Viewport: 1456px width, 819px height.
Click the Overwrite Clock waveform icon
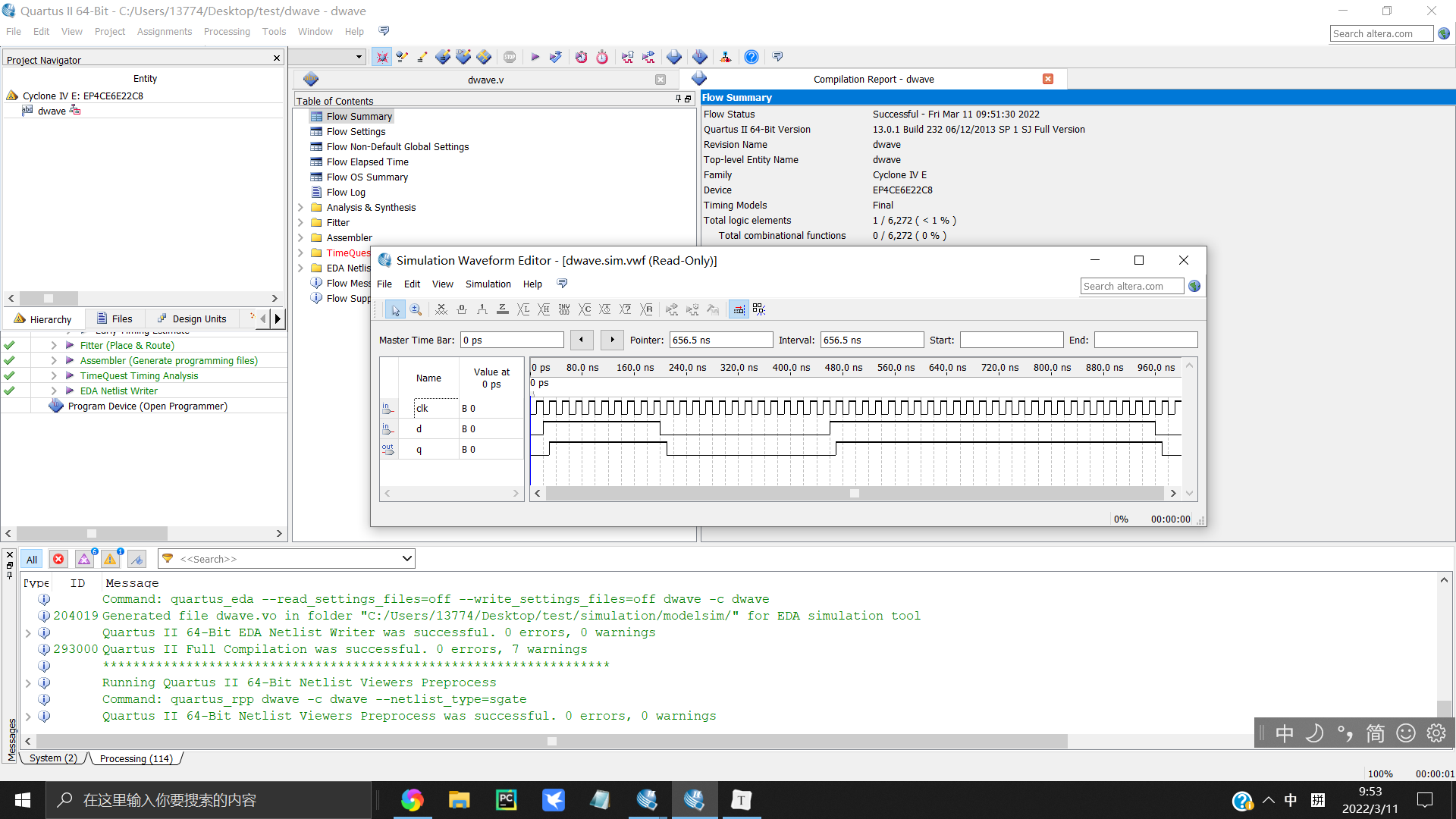pyautogui.click(x=605, y=309)
